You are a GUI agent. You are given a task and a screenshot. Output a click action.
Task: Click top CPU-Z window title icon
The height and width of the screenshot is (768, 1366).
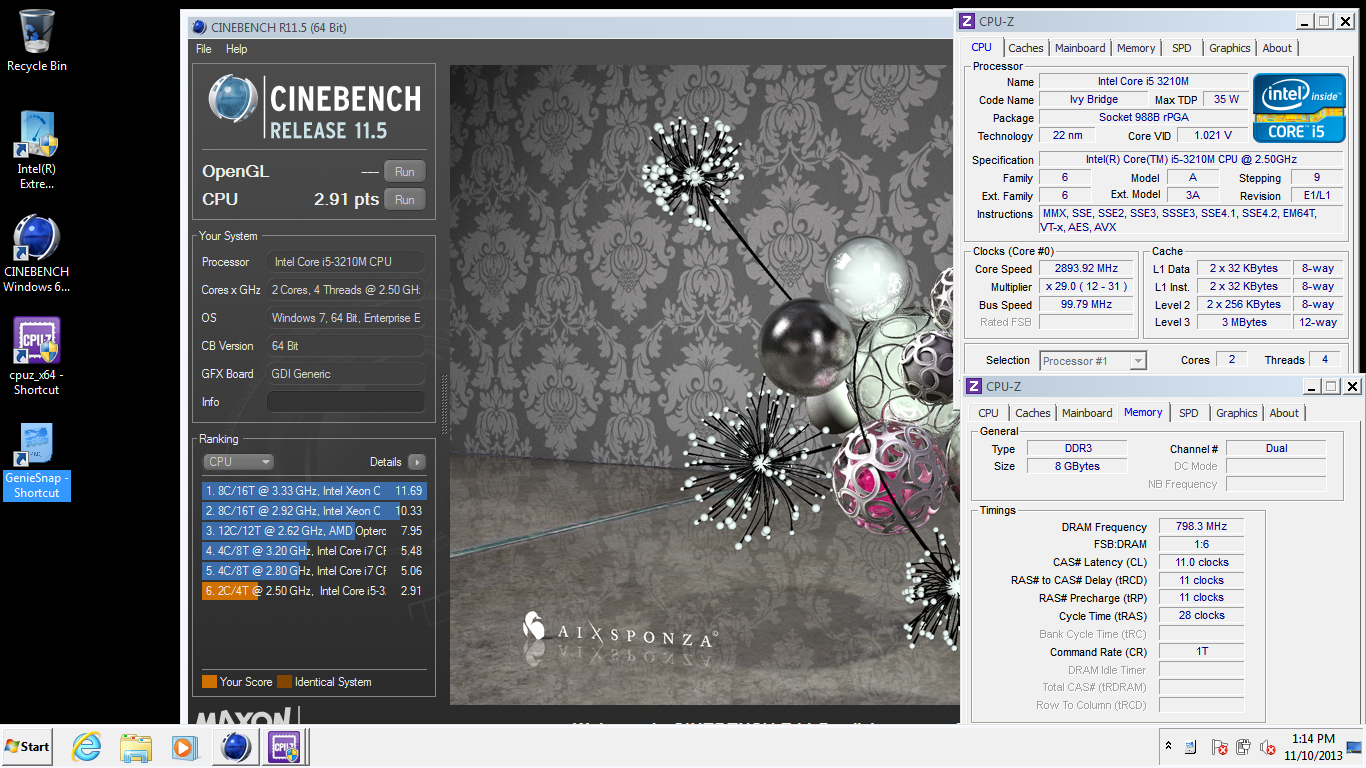[x=967, y=21]
